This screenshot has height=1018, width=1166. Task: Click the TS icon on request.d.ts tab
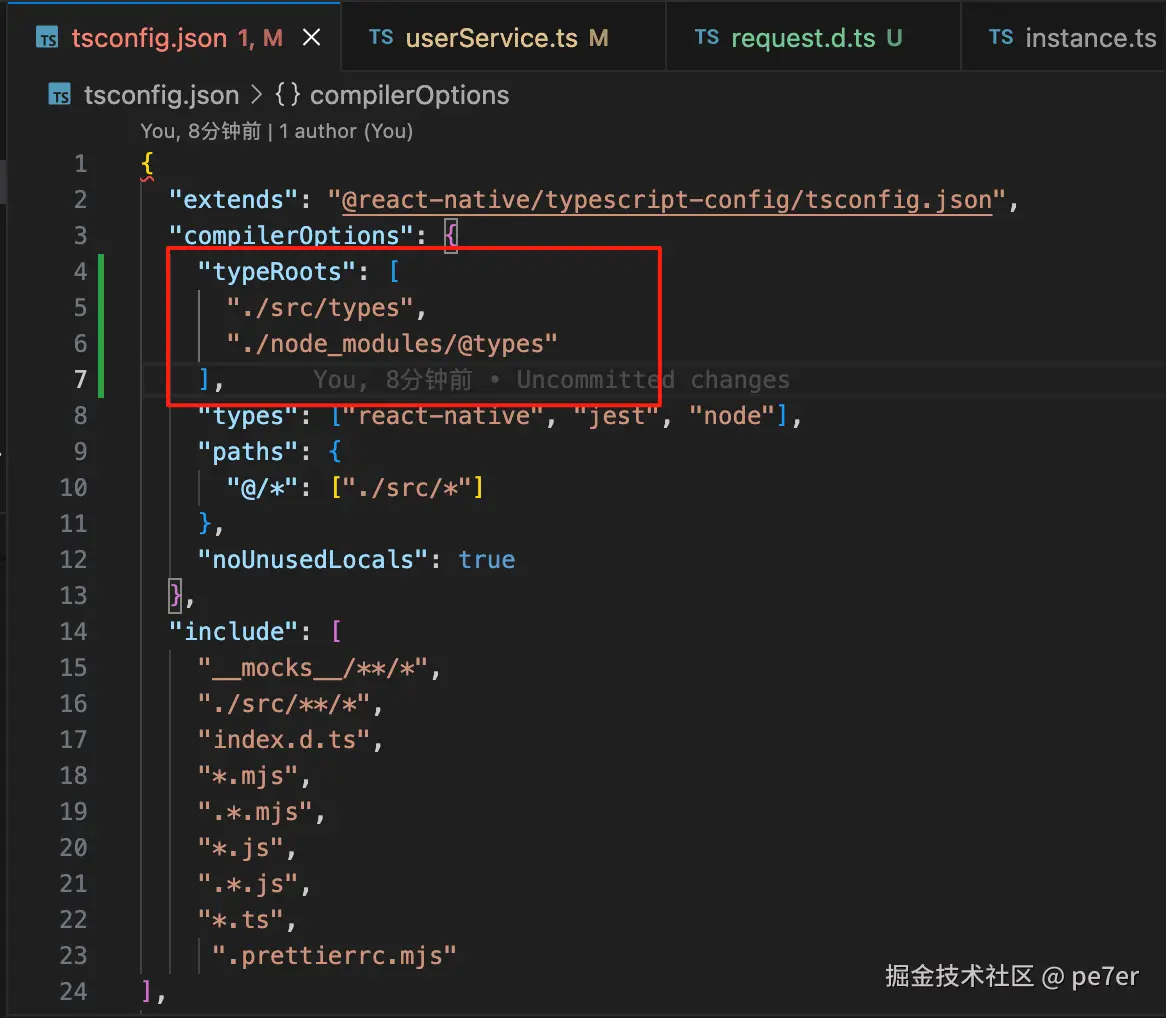click(x=706, y=37)
